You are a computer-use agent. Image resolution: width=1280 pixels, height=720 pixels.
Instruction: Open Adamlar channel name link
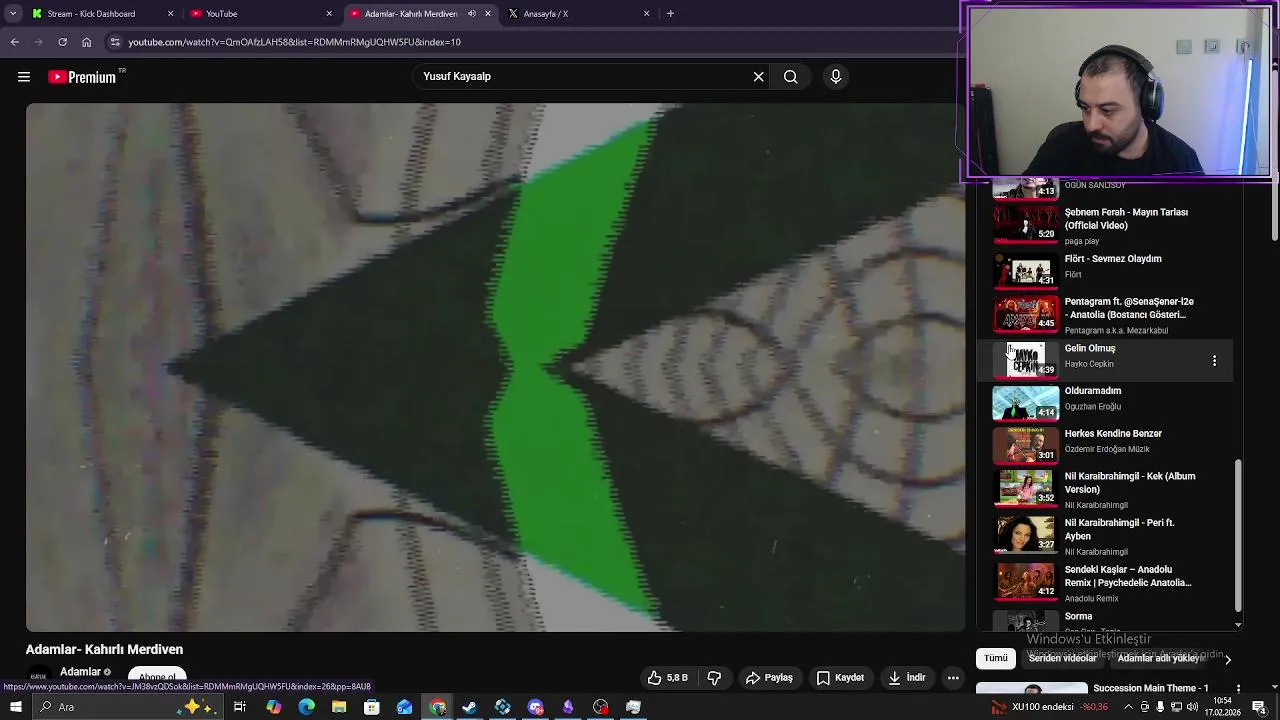coord(80,672)
